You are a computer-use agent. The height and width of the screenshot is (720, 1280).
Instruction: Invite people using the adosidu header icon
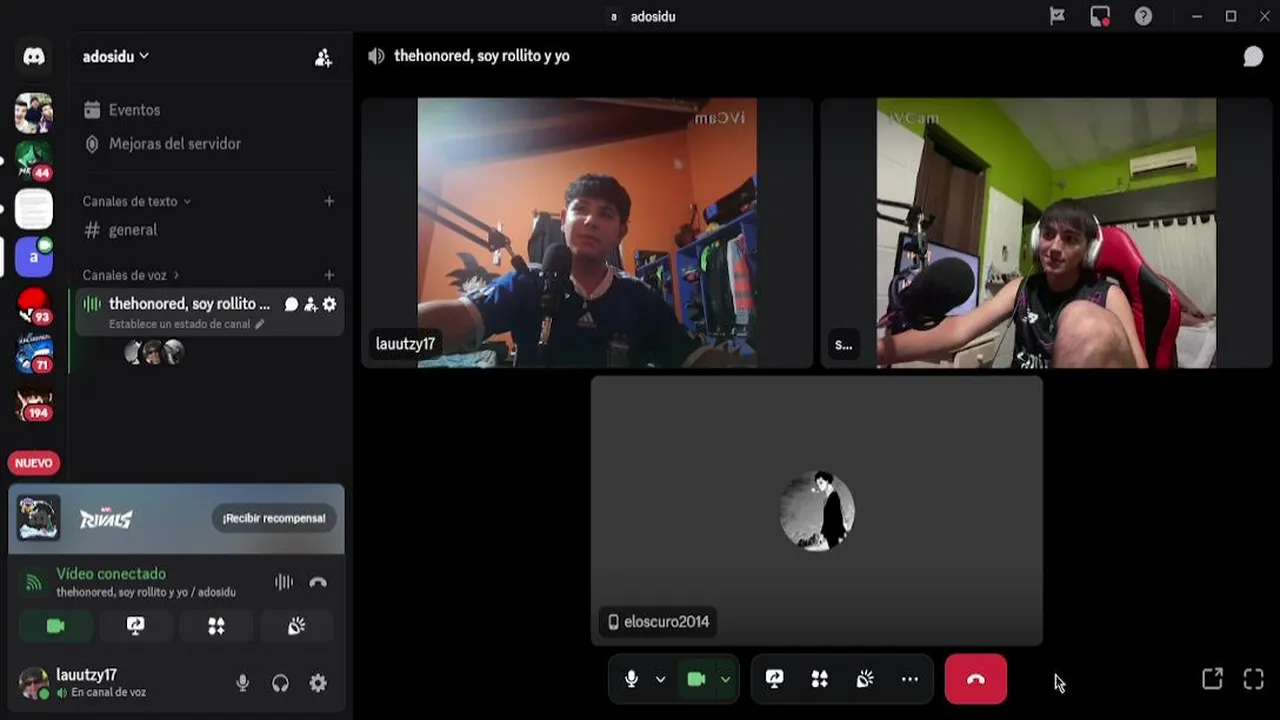pyautogui.click(x=323, y=58)
